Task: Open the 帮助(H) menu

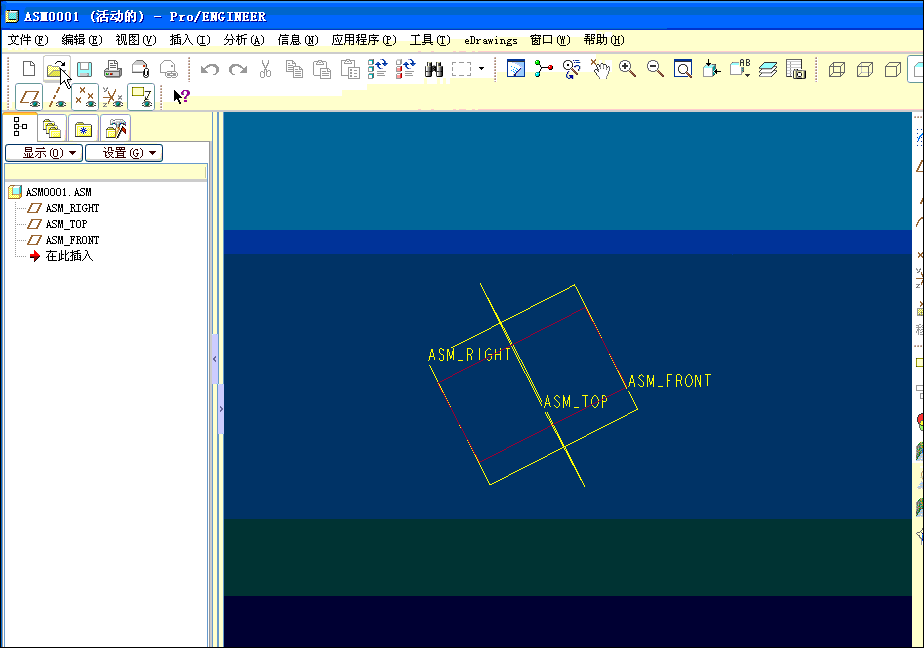Action: click(x=604, y=40)
